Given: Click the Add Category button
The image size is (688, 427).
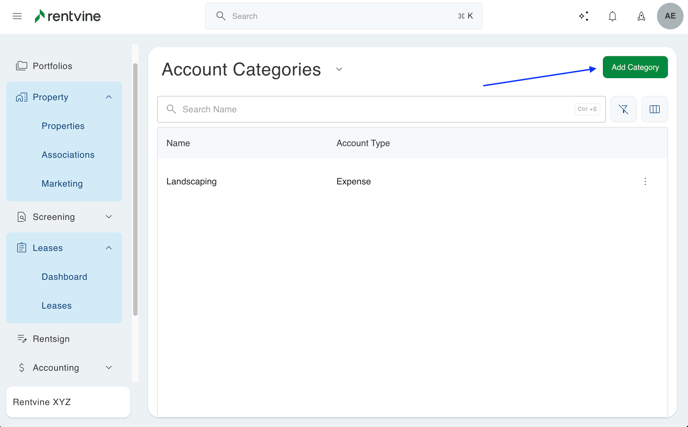Looking at the screenshot, I should click(635, 67).
